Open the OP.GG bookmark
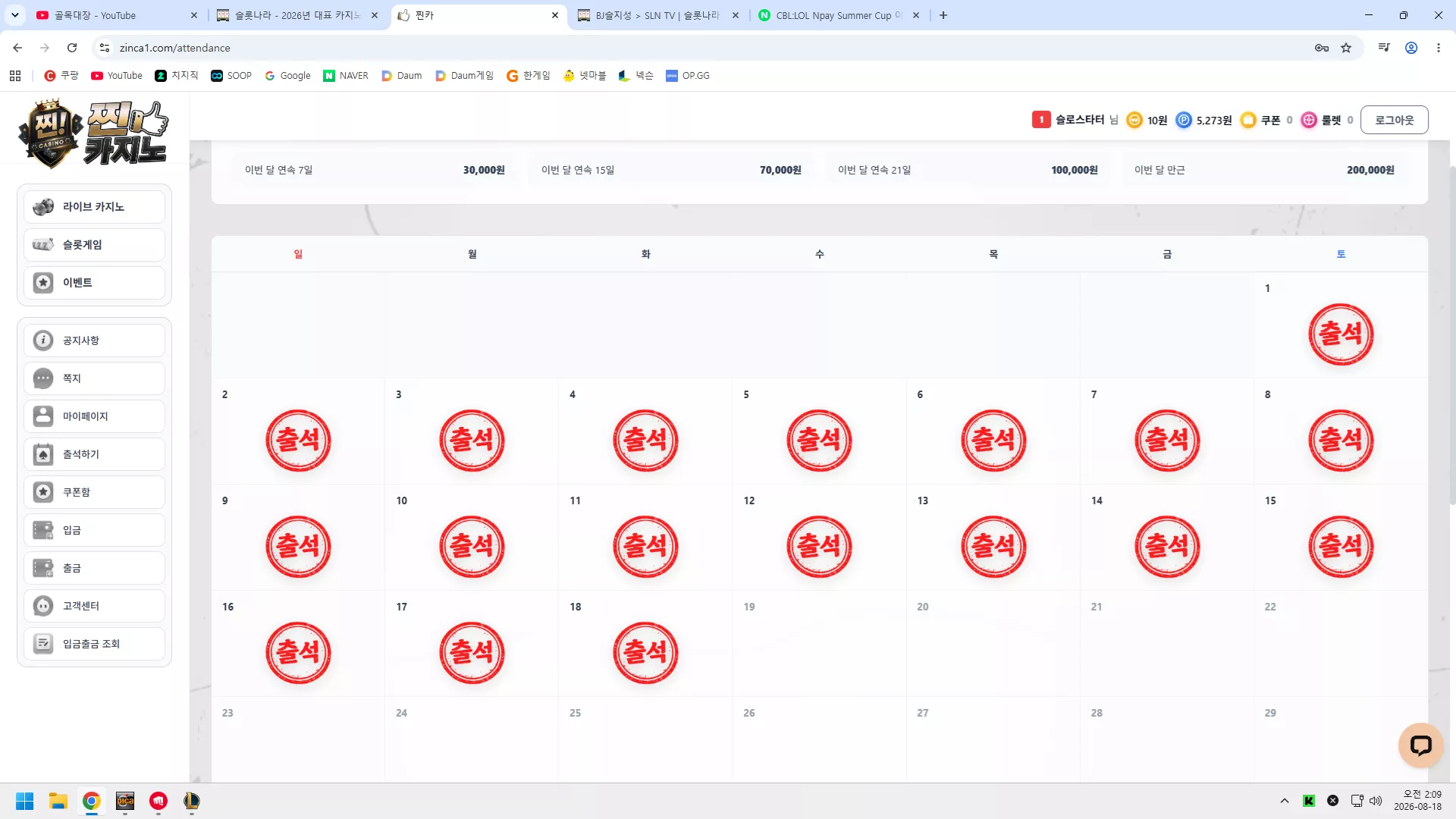Screen dimensions: 1456x819 [688, 76]
